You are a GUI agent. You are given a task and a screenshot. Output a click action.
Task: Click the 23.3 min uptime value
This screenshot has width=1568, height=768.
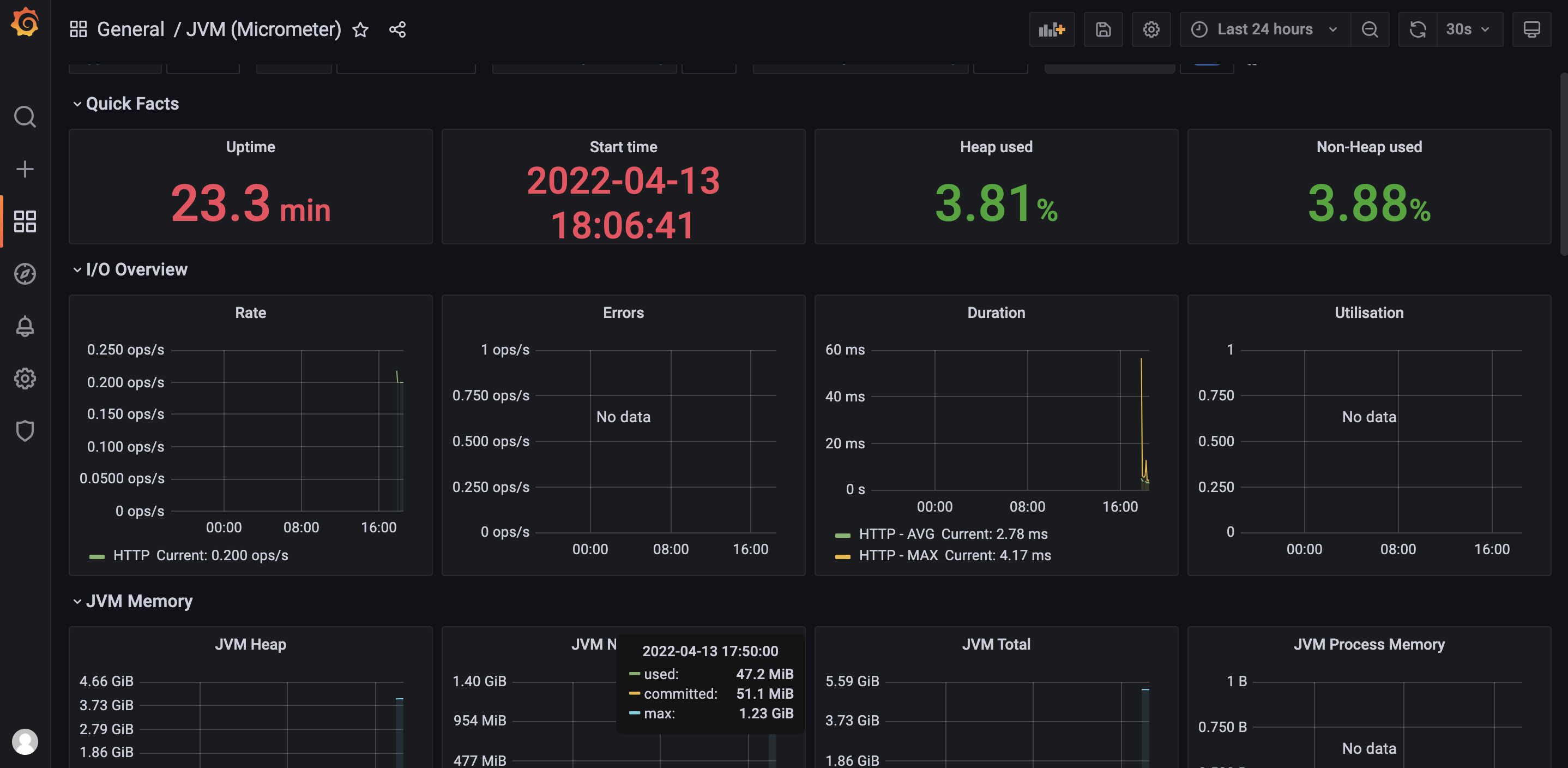coord(250,203)
